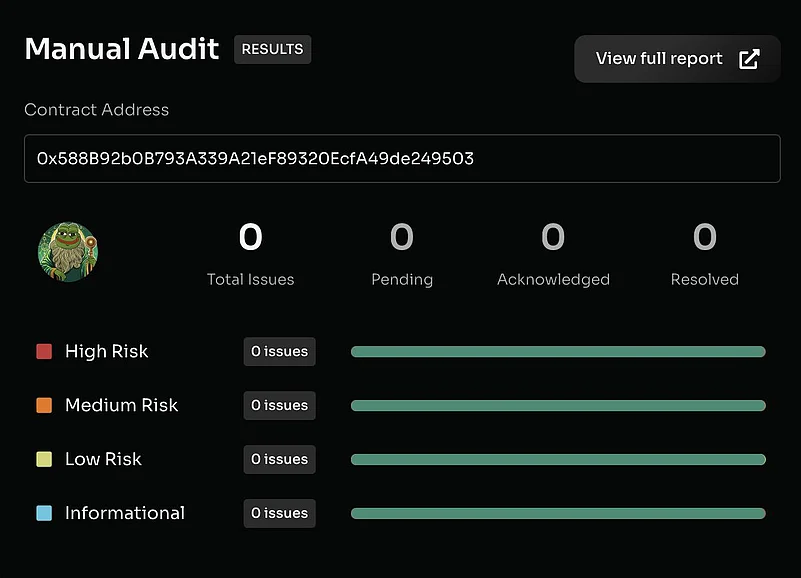Click the High Risk progress bar

557,351
